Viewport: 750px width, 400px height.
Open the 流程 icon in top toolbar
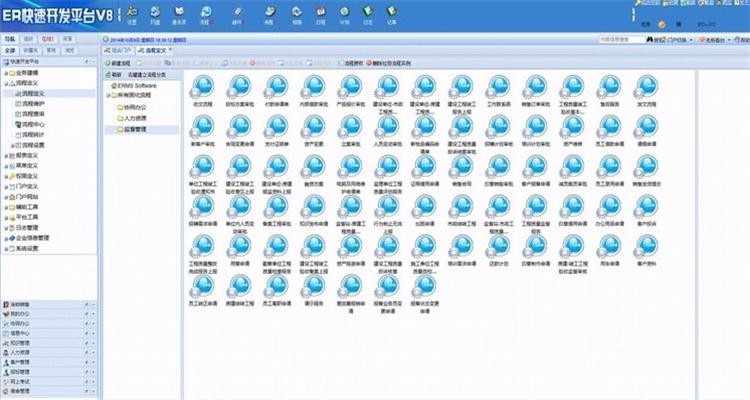(206, 15)
